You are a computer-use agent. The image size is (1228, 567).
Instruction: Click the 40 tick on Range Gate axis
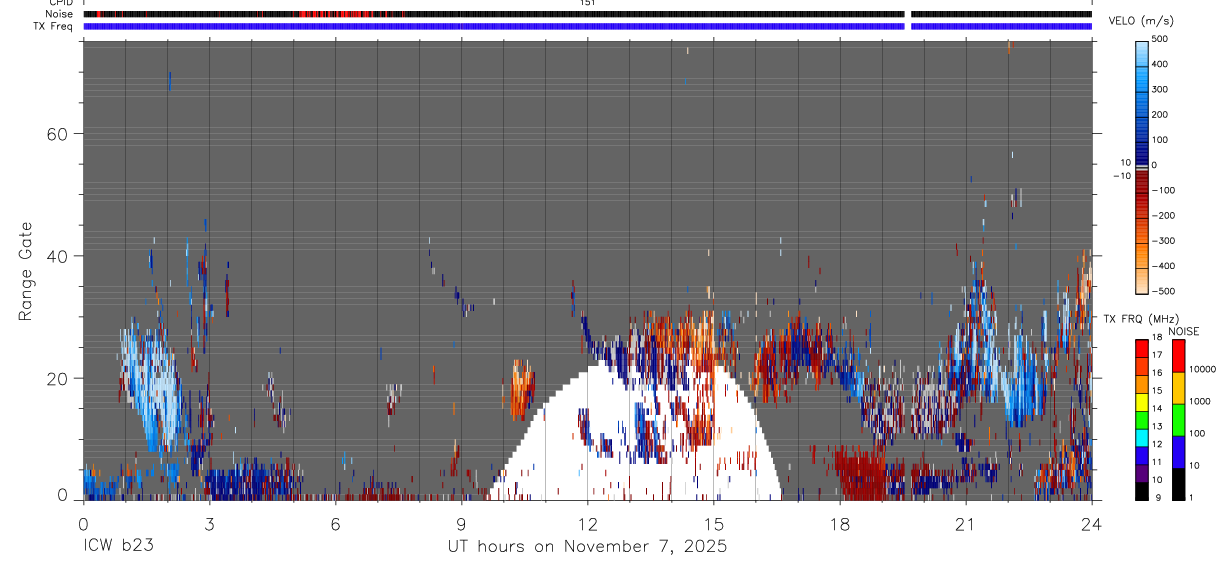click(56, 256)
